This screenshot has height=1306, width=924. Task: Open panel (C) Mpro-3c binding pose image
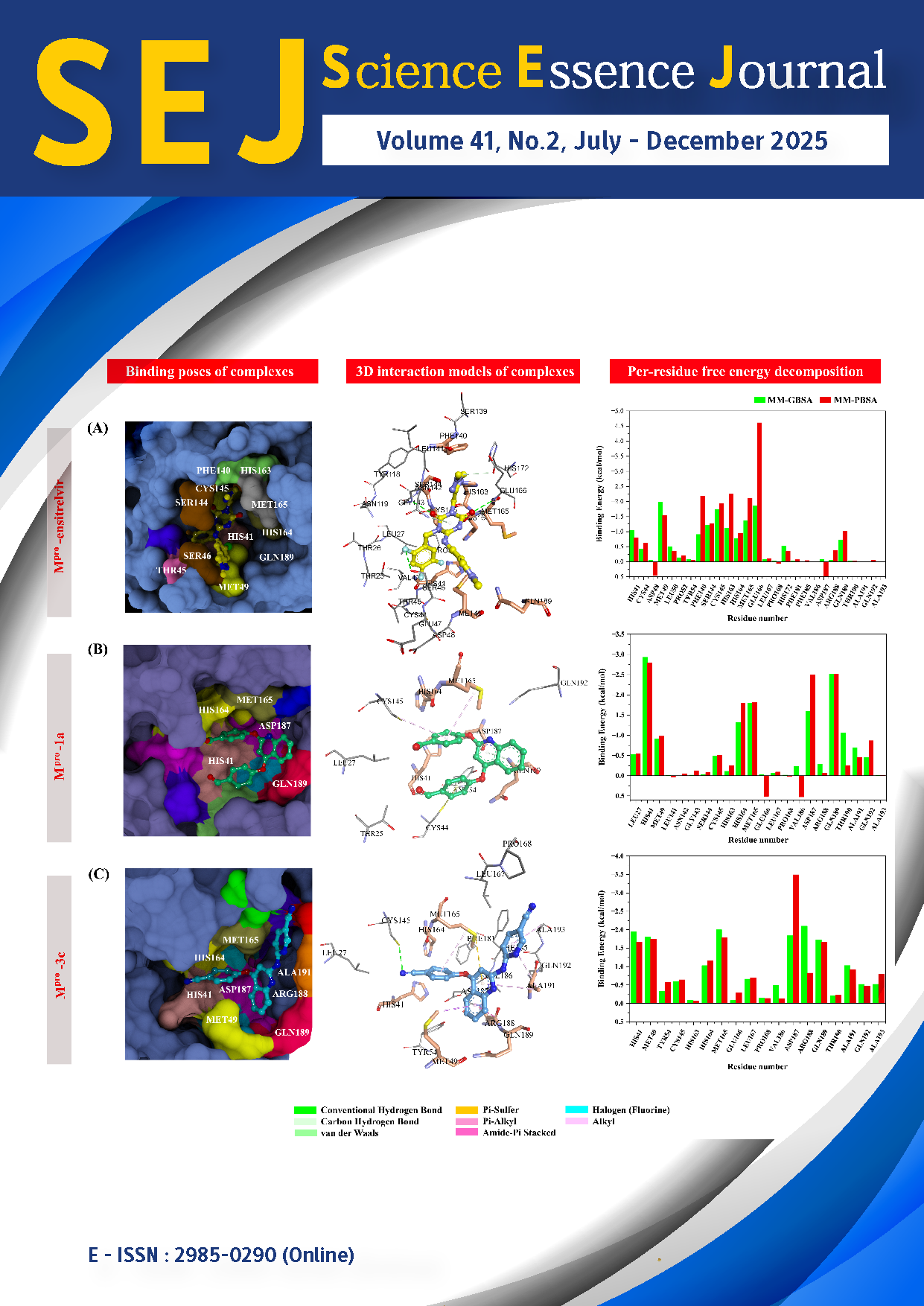tap(218, 963)
